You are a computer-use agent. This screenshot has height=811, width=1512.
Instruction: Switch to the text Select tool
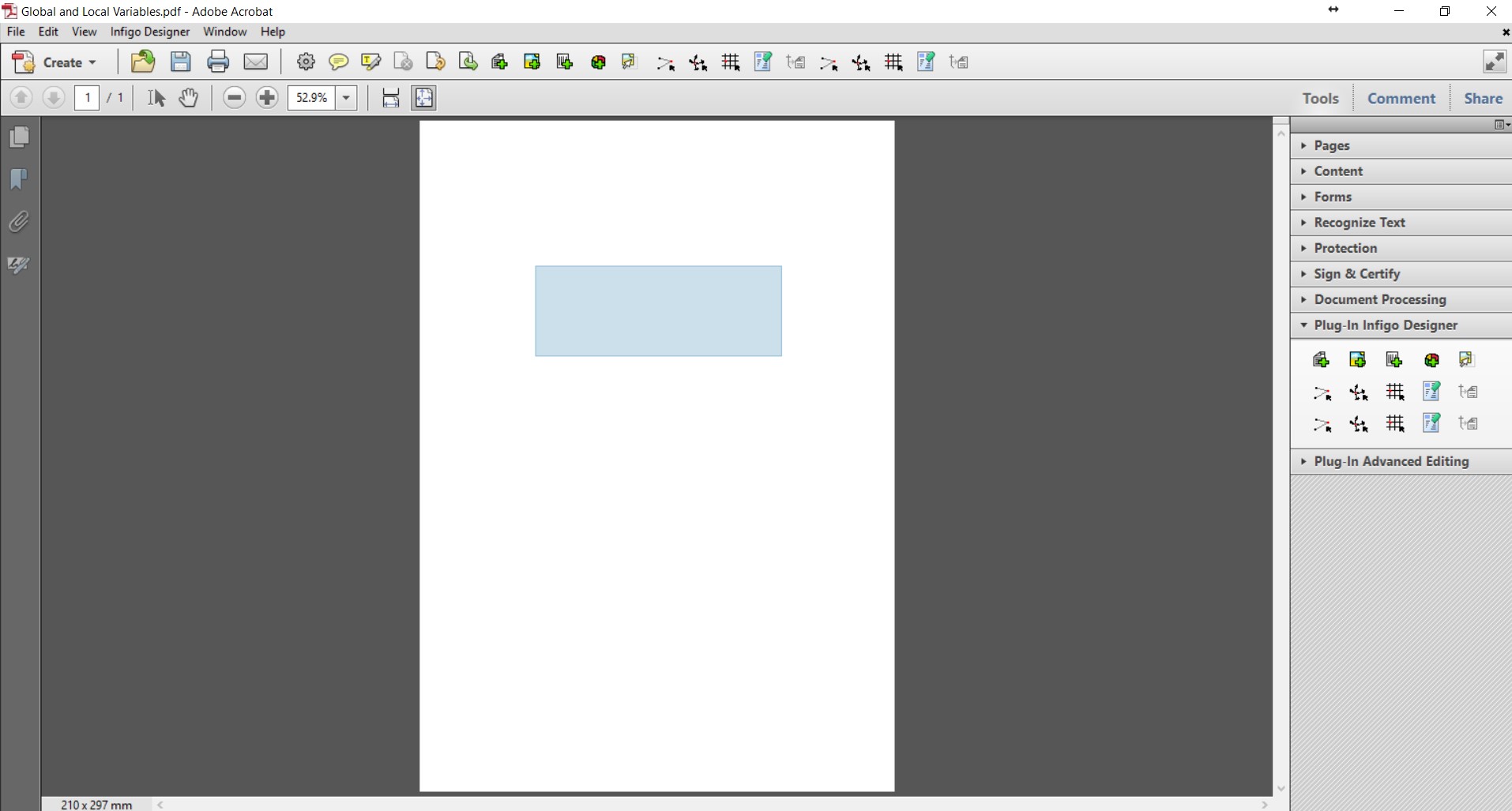click(156, 98)
